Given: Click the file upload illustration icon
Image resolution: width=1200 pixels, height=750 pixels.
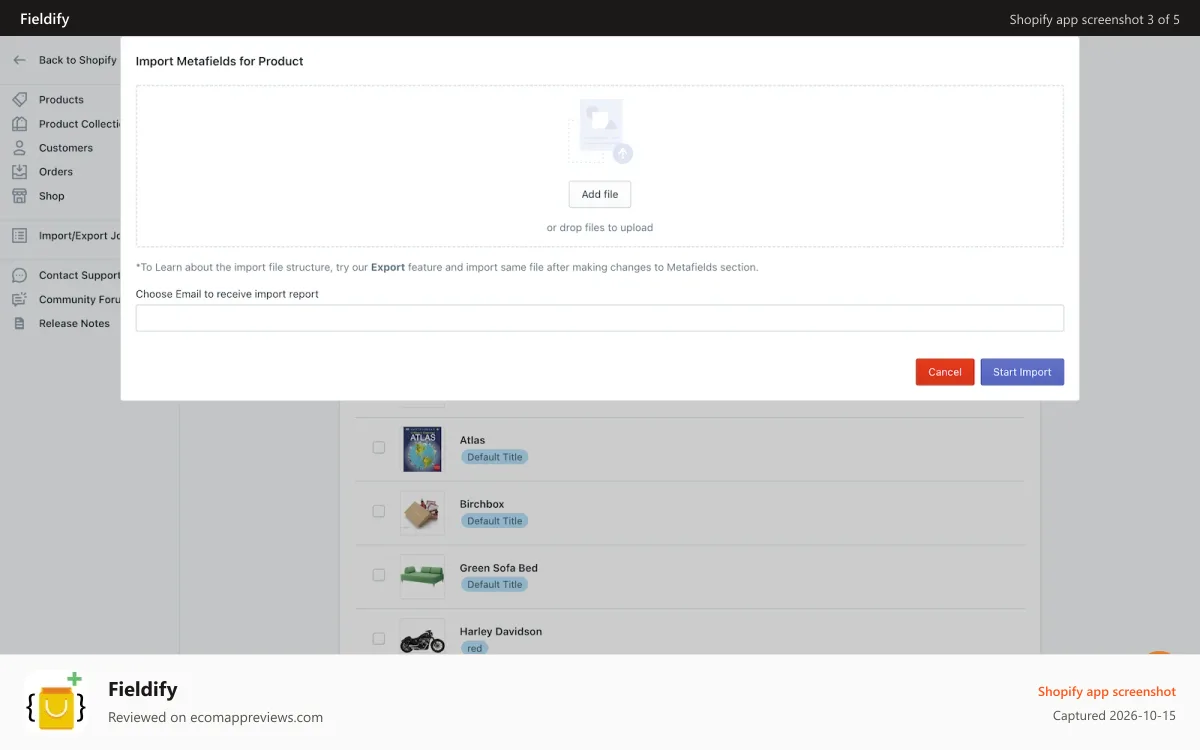Looking at the screenshot, I should point(601,131).
